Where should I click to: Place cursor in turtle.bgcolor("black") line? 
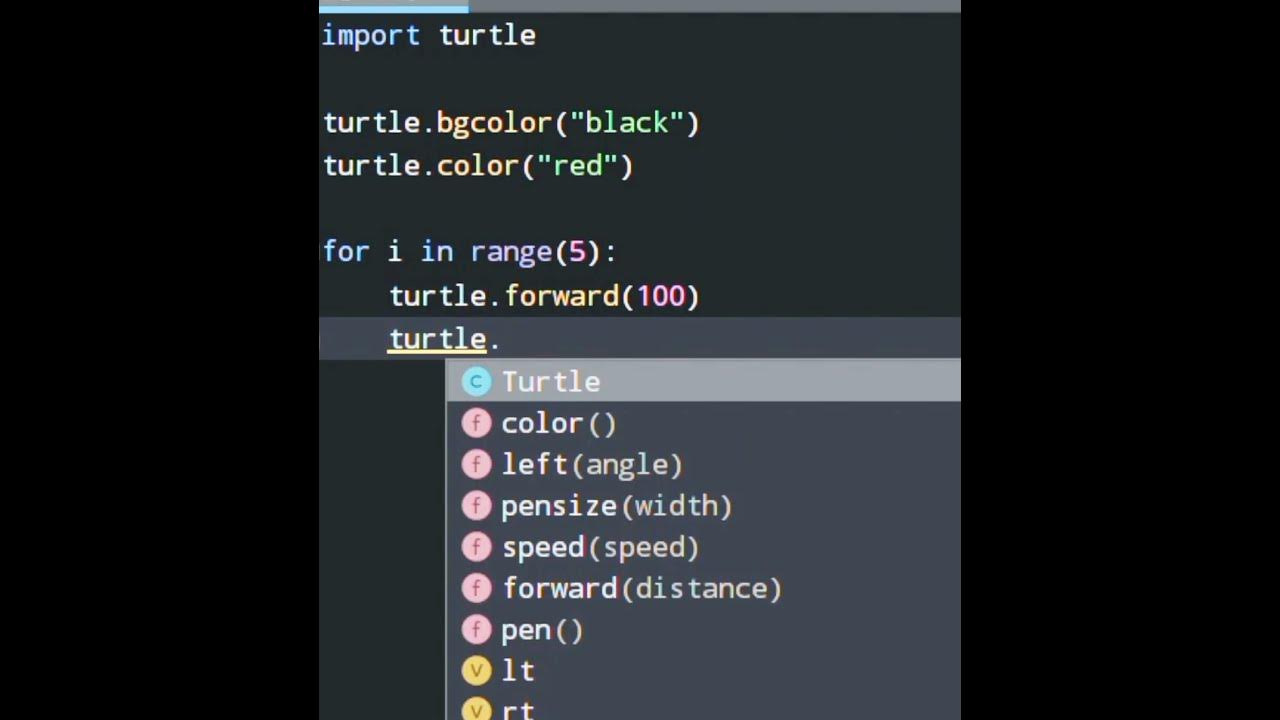tap(511, 123)
